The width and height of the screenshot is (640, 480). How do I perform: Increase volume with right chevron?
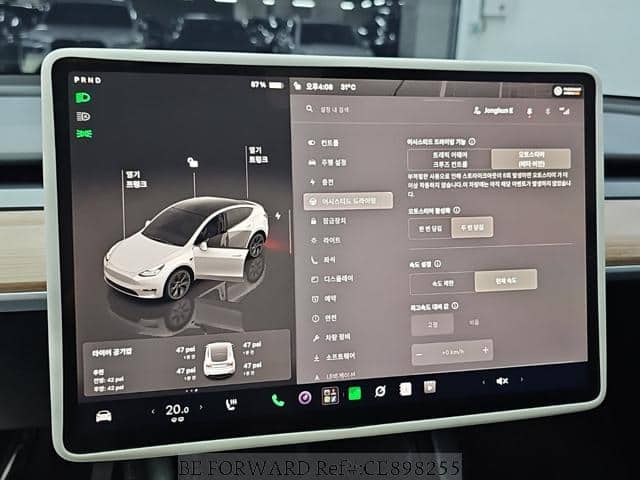[x=522, y=380]
